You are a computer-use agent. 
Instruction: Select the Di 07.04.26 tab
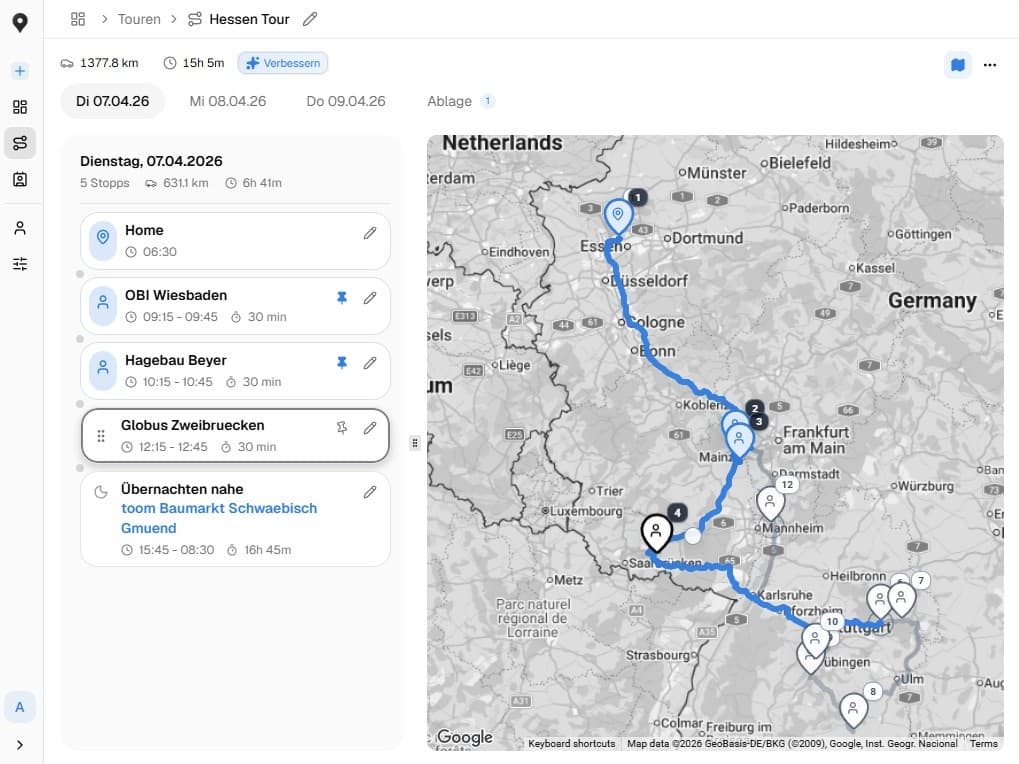112,101
